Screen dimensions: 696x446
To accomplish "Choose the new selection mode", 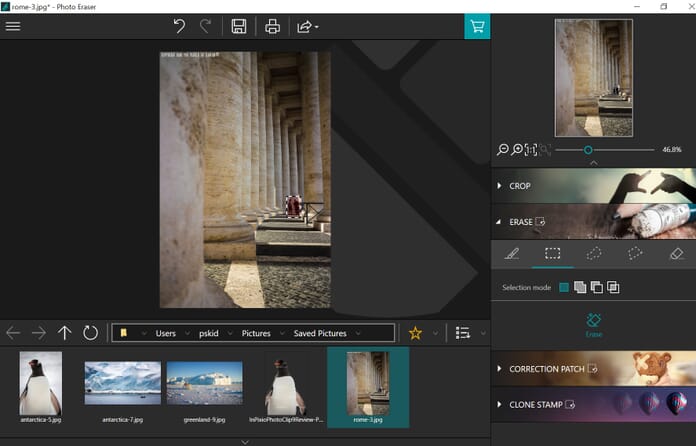I will point(564,288).
